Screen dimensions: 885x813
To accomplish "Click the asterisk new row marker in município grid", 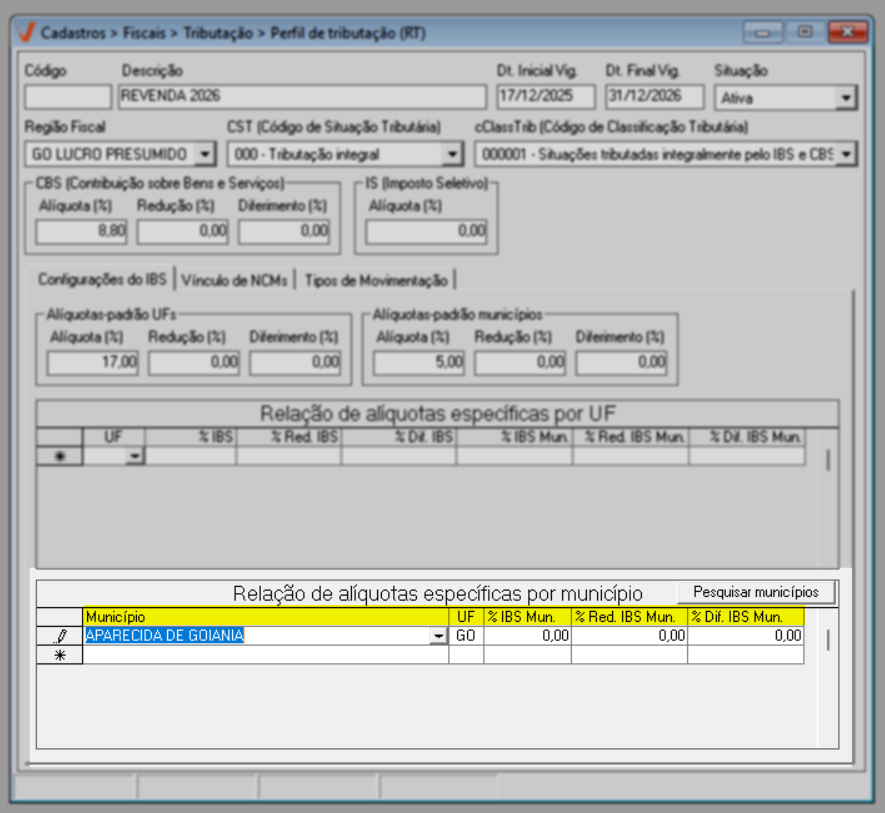I will pyautogui.click(x=59, y=655).
